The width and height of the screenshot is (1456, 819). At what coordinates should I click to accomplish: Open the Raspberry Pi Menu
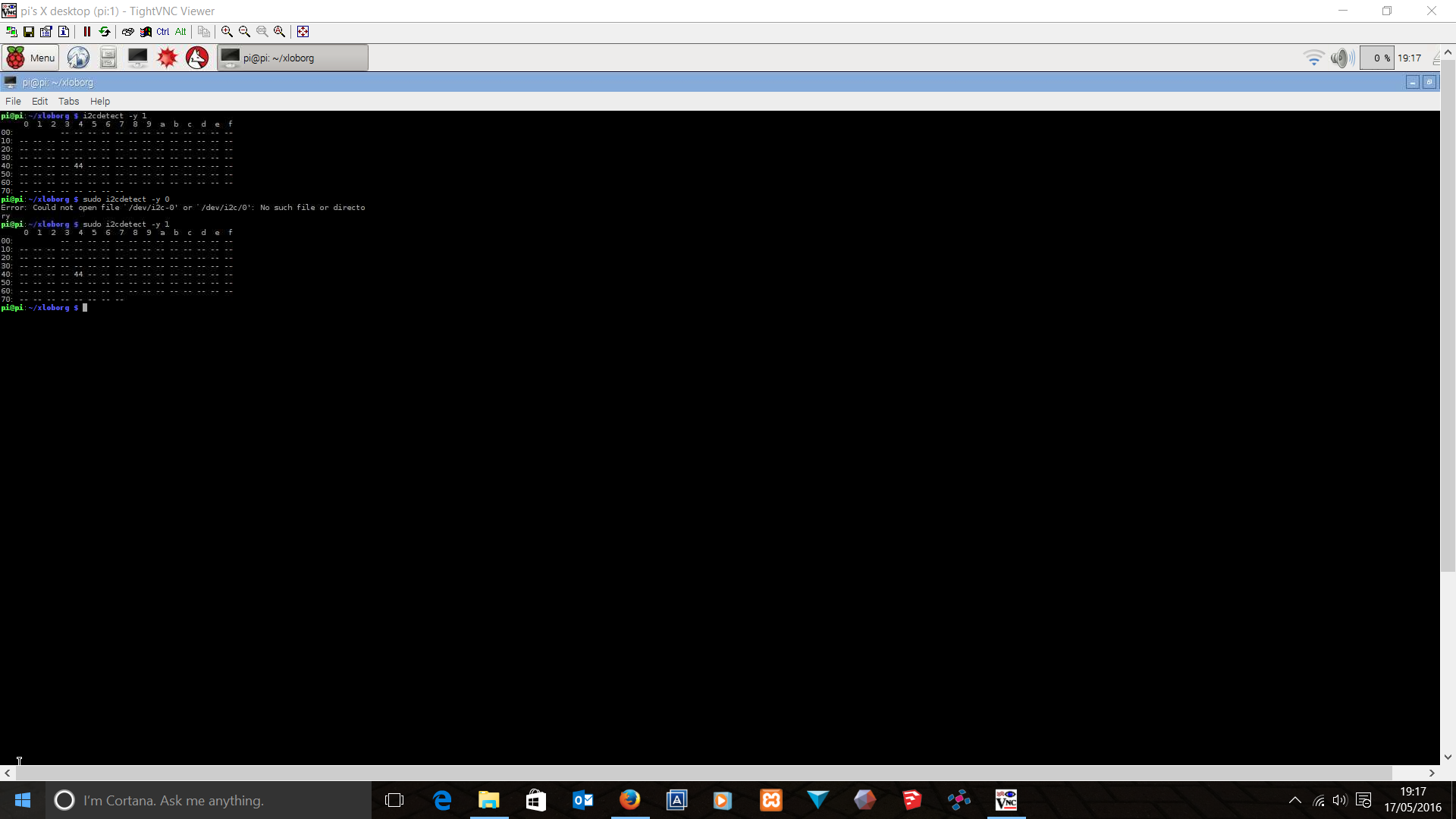(31, 58)
